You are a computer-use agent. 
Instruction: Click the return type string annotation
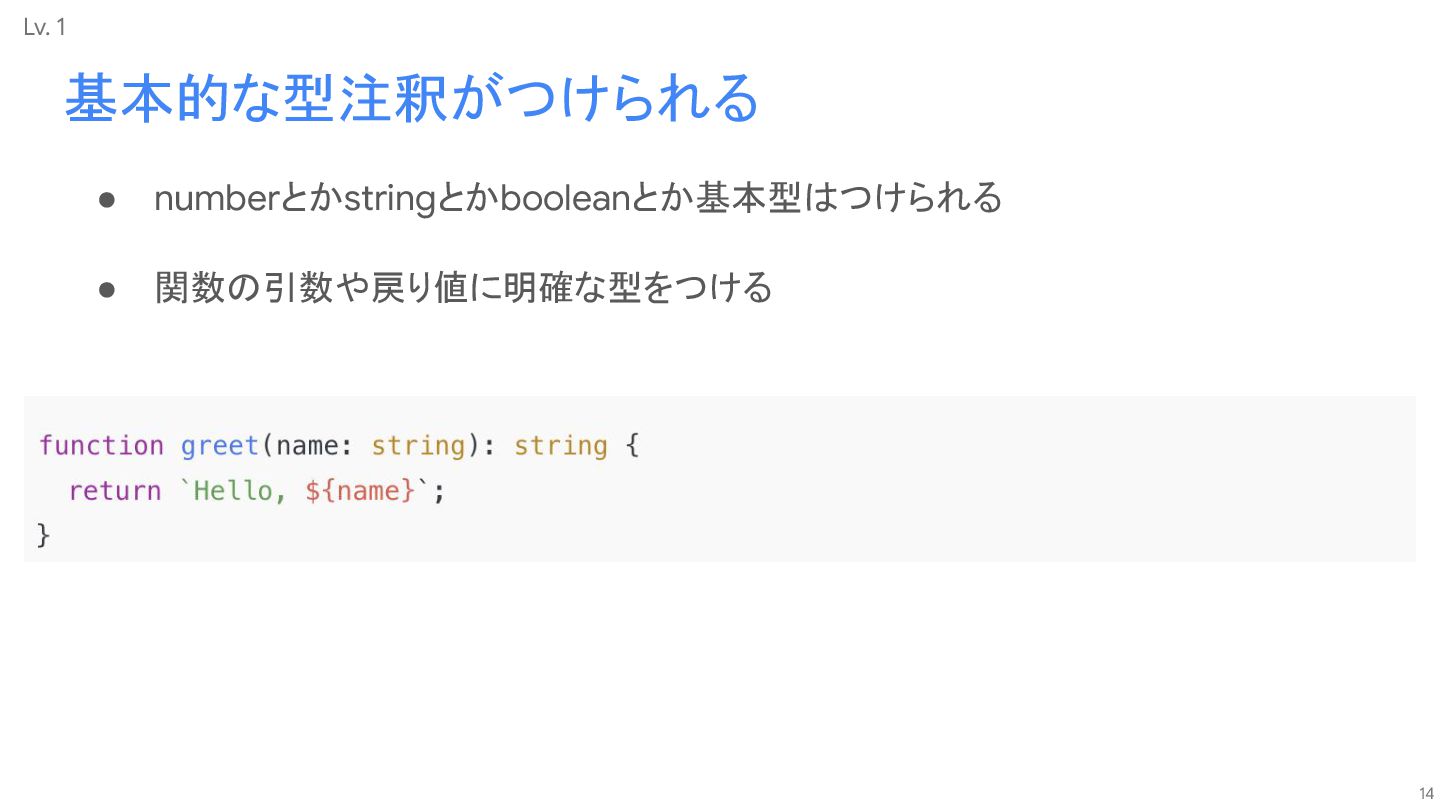pyautogui.click(x=561, y=446)
